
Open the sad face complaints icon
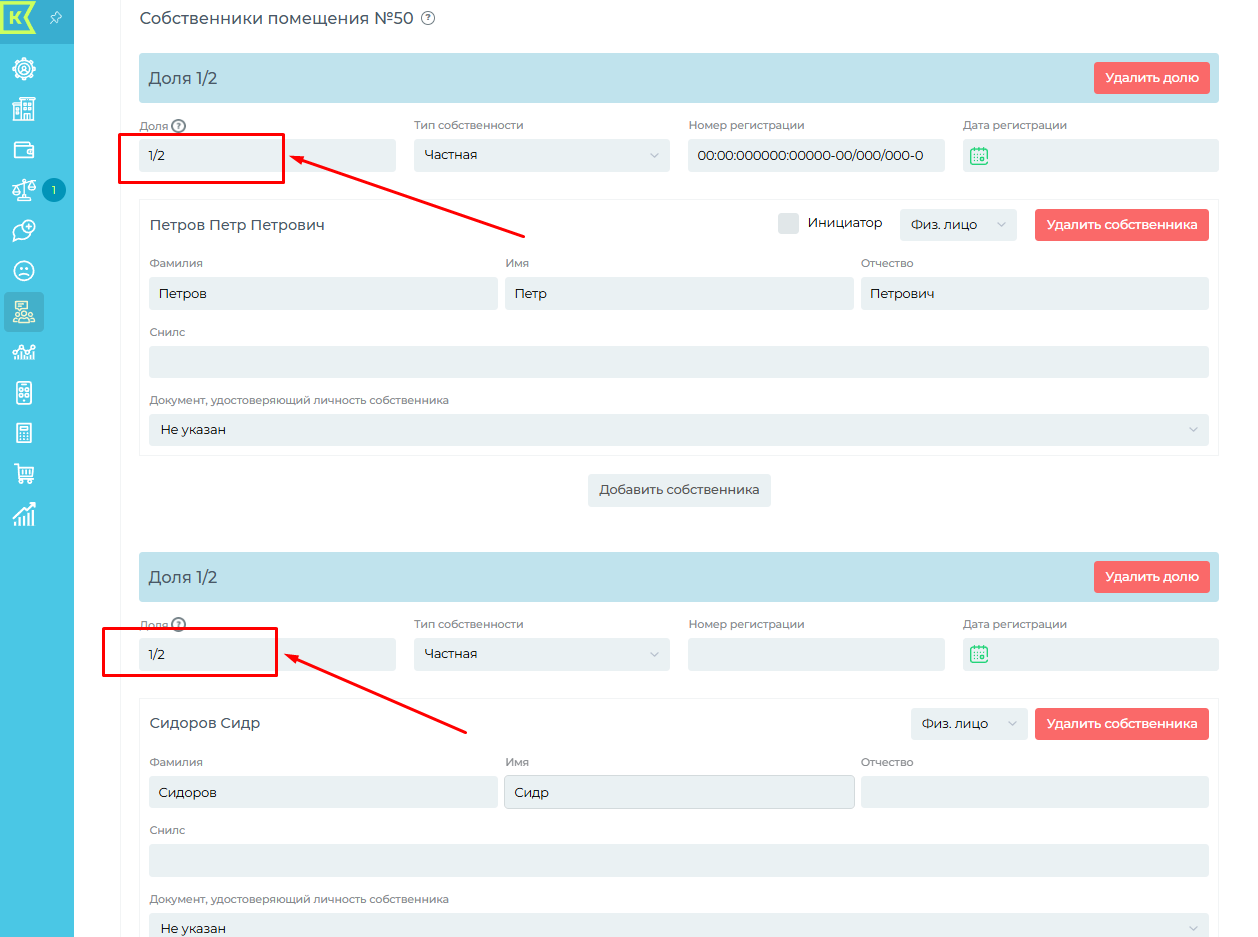[23, 271]
